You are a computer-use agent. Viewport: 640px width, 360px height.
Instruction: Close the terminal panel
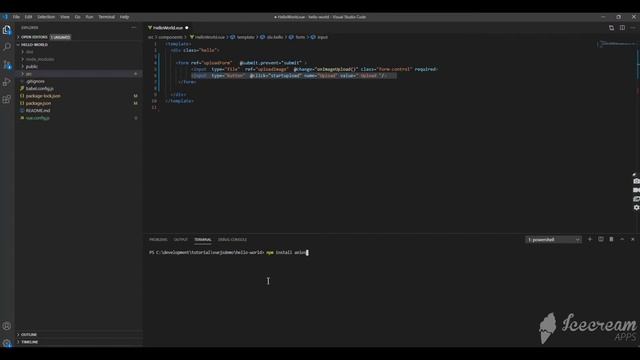pos(633,239)
